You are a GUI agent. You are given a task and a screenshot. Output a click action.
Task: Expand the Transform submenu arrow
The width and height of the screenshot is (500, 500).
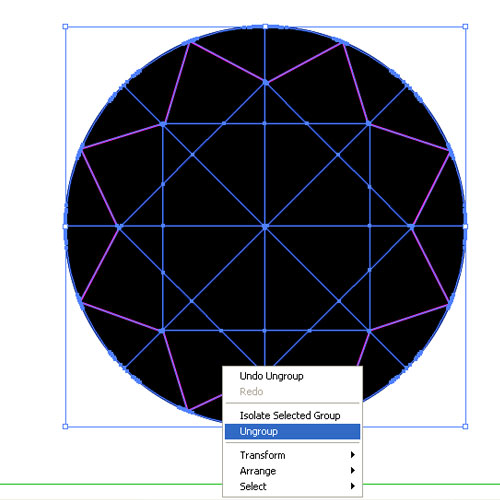353,455
